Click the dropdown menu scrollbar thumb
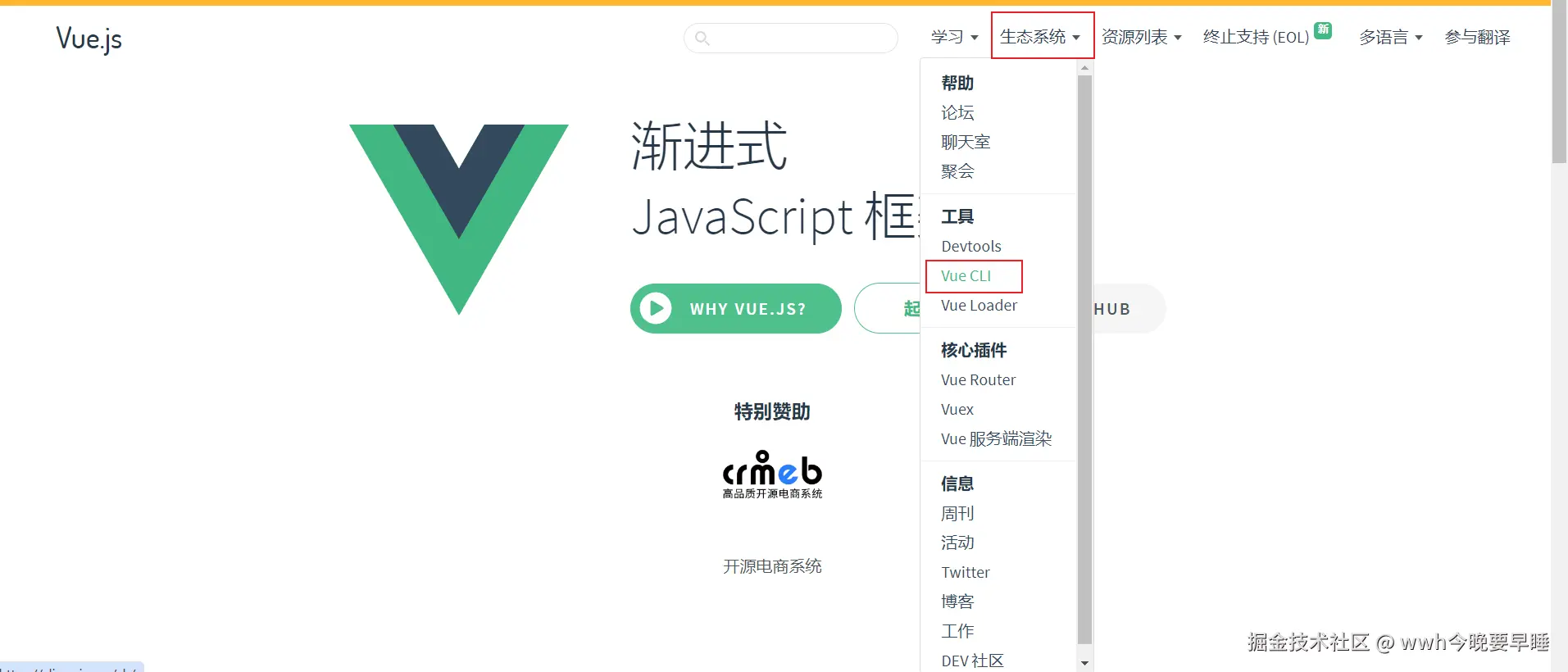The width and height of the screenshot is (1568, 672). click(1084, 360)
